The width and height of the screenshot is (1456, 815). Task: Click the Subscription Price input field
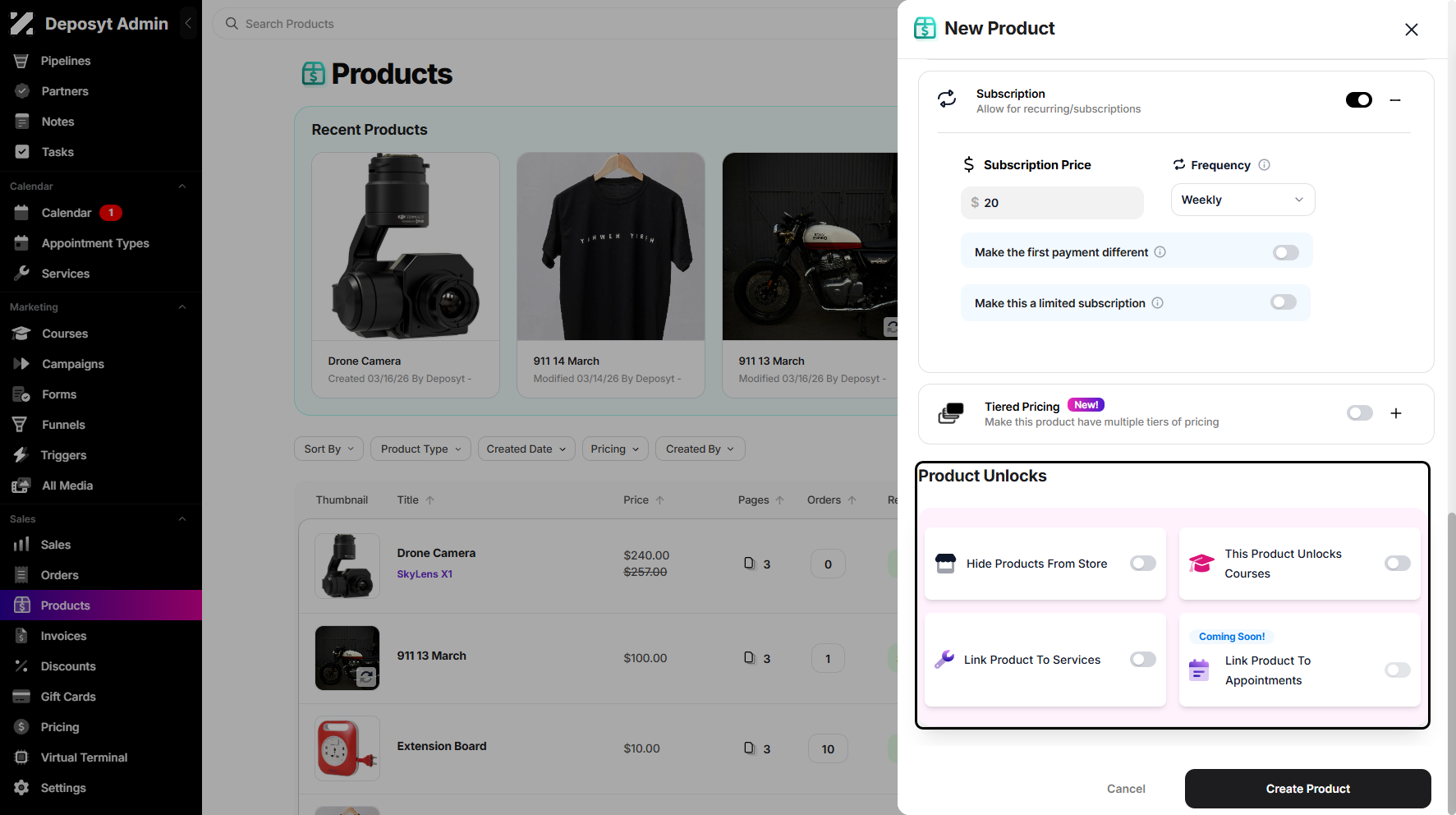click(1052, 203)
